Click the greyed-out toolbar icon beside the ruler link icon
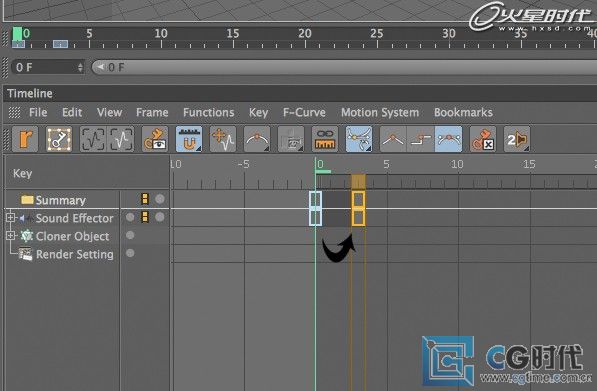The width and height of the screenshot is (597, 391). [291, 139]
